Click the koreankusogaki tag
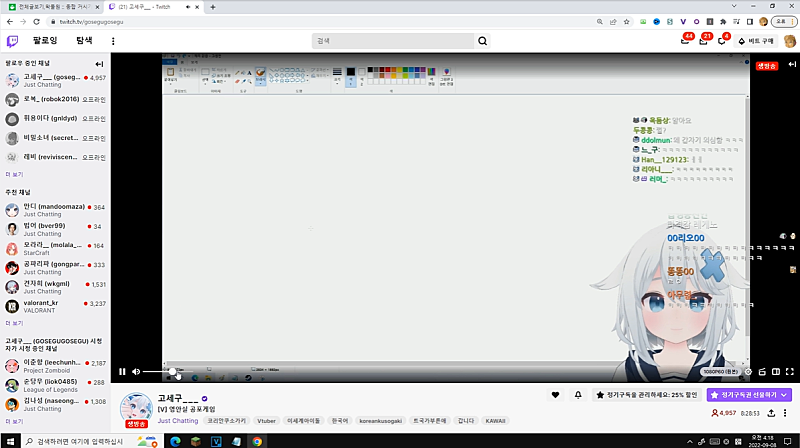 [380, 421]
